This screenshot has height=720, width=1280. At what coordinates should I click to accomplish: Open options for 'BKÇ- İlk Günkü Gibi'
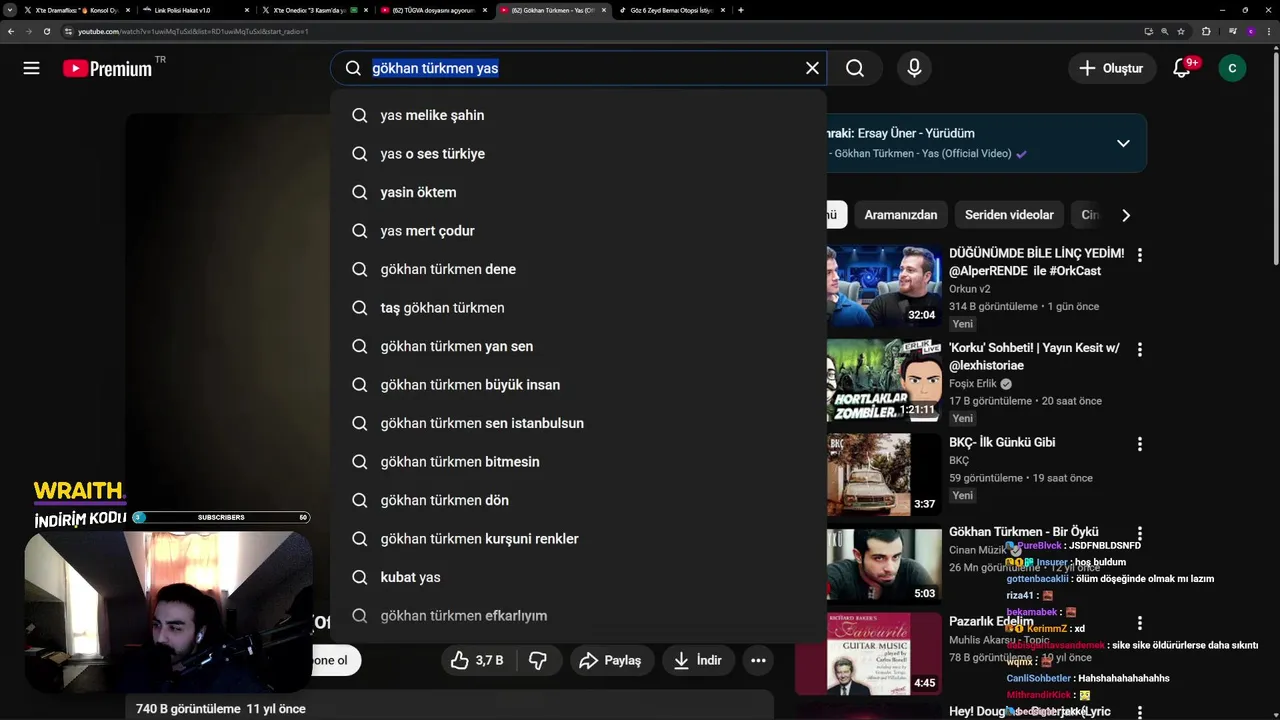click(x=1139, y=444)
